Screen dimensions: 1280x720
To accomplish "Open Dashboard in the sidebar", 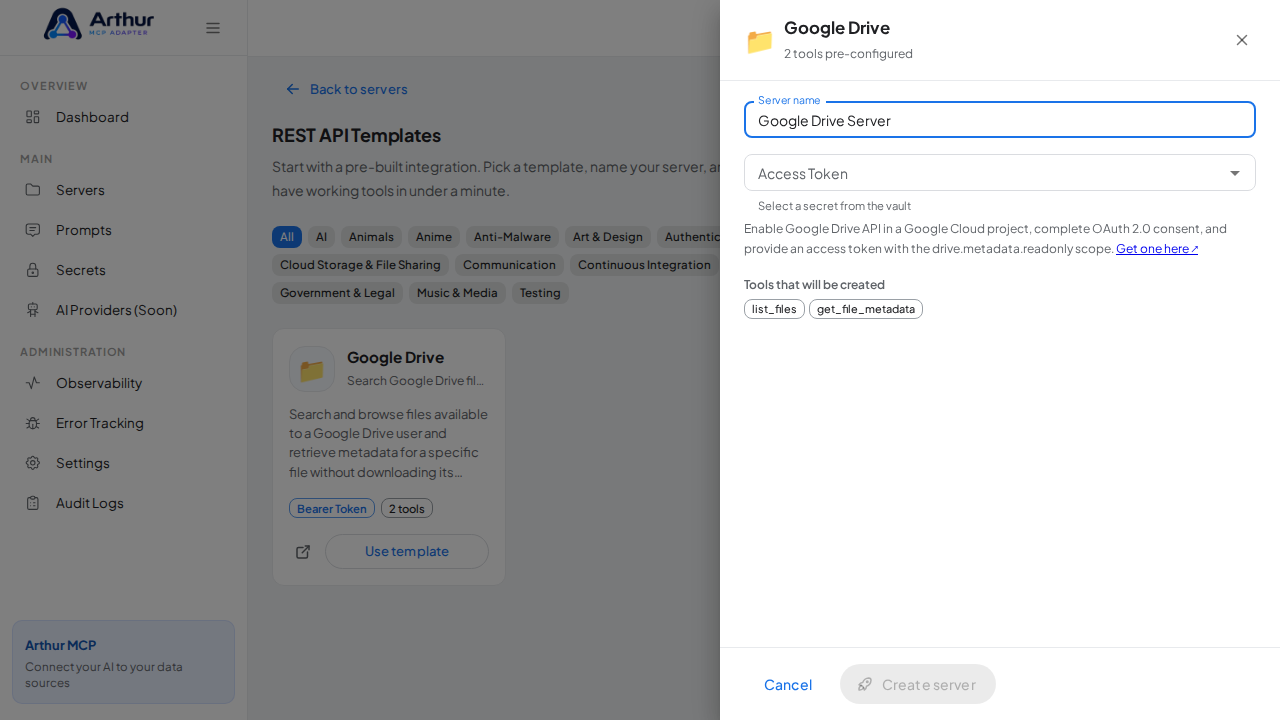I will (x=124, y=117).
